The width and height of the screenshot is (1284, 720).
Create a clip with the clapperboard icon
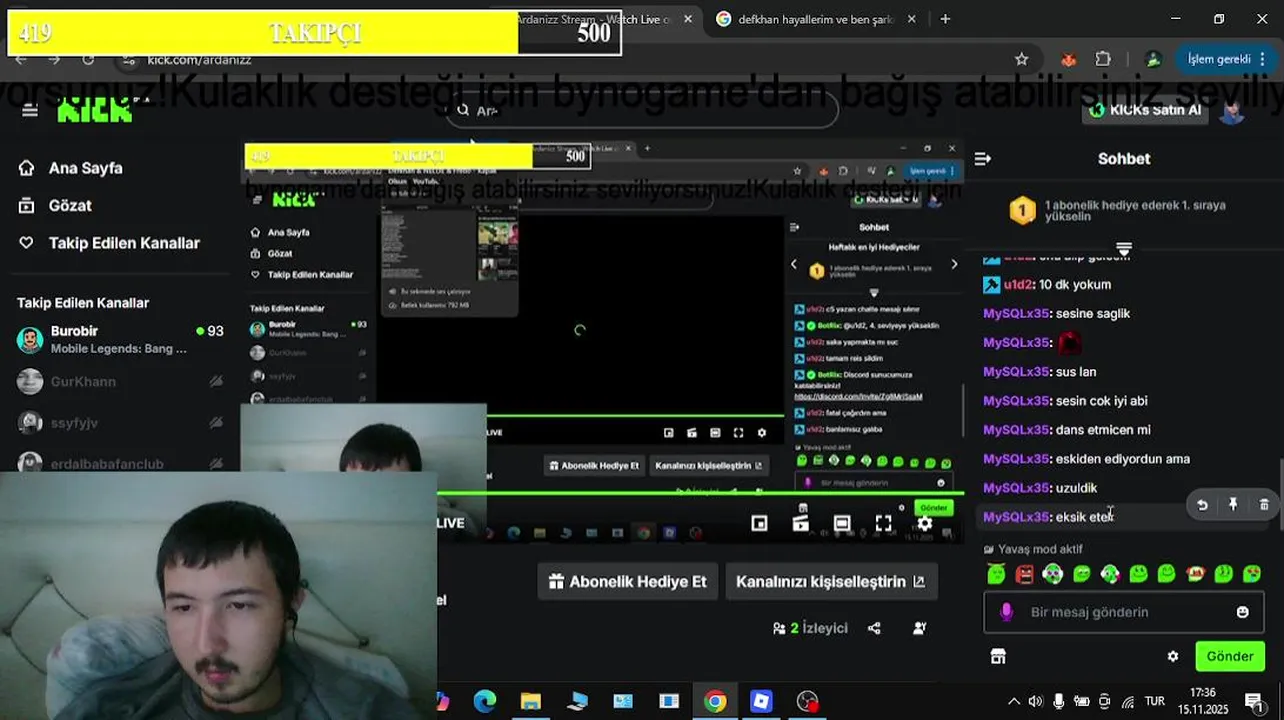(x=800, y=523)
